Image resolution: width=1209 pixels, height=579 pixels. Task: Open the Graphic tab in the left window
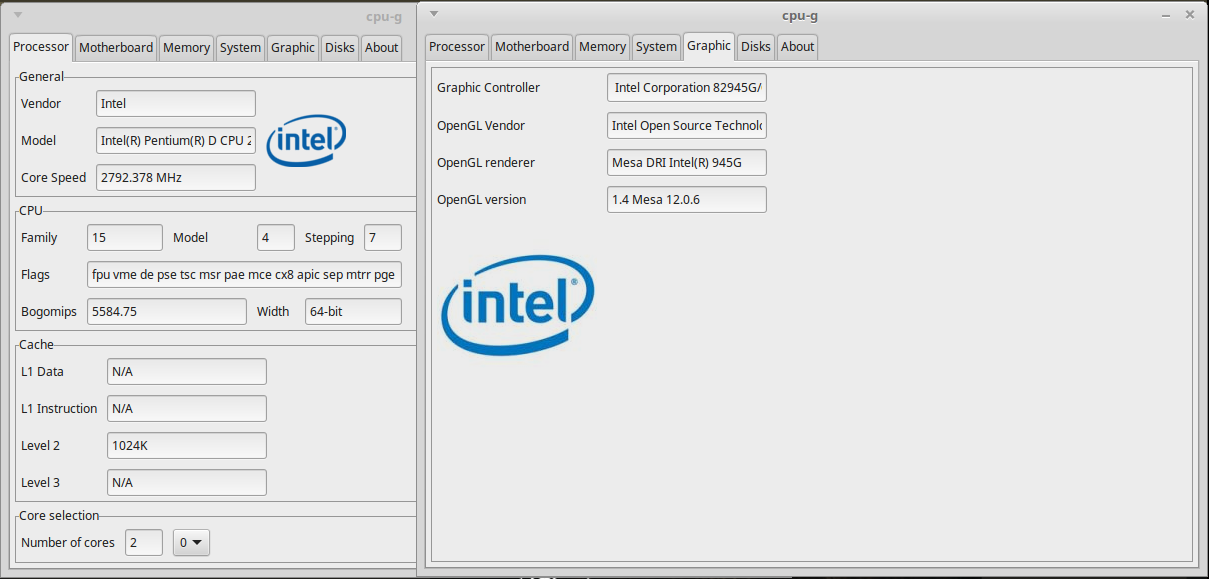coord(293,47)
